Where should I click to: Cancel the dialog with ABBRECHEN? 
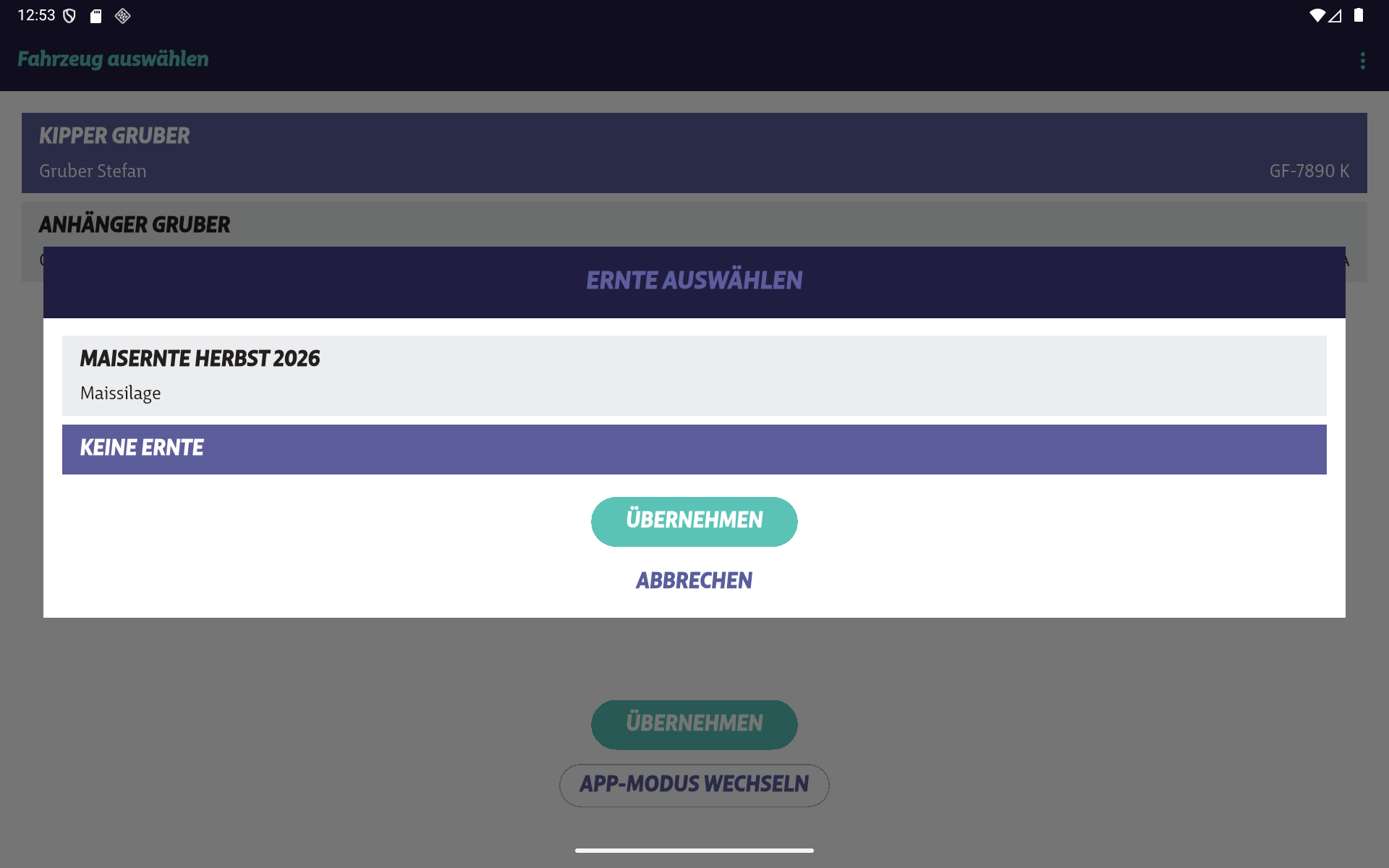pyautogui.click(x=694, y=579)
